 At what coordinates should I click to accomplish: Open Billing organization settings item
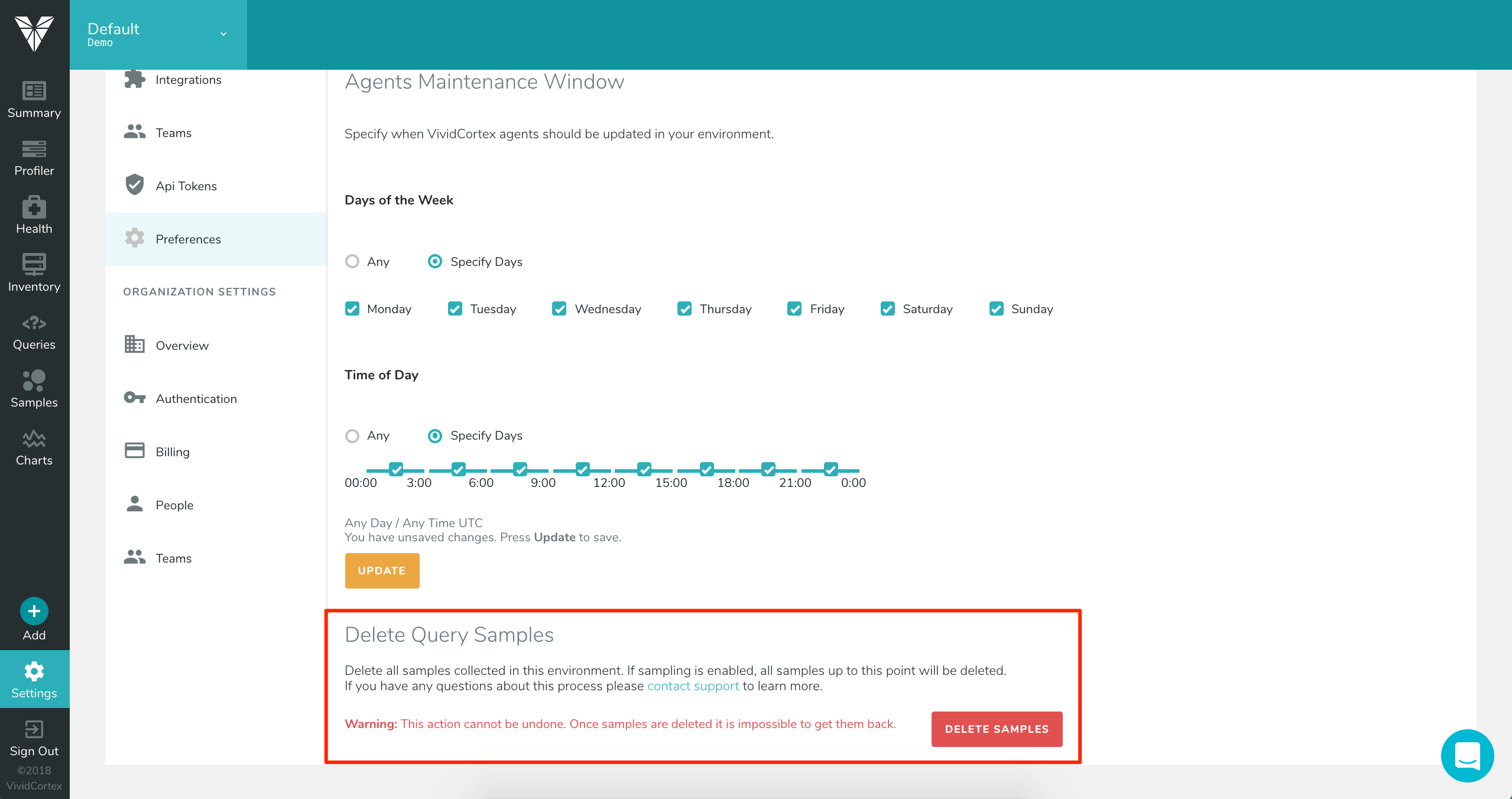172,452
